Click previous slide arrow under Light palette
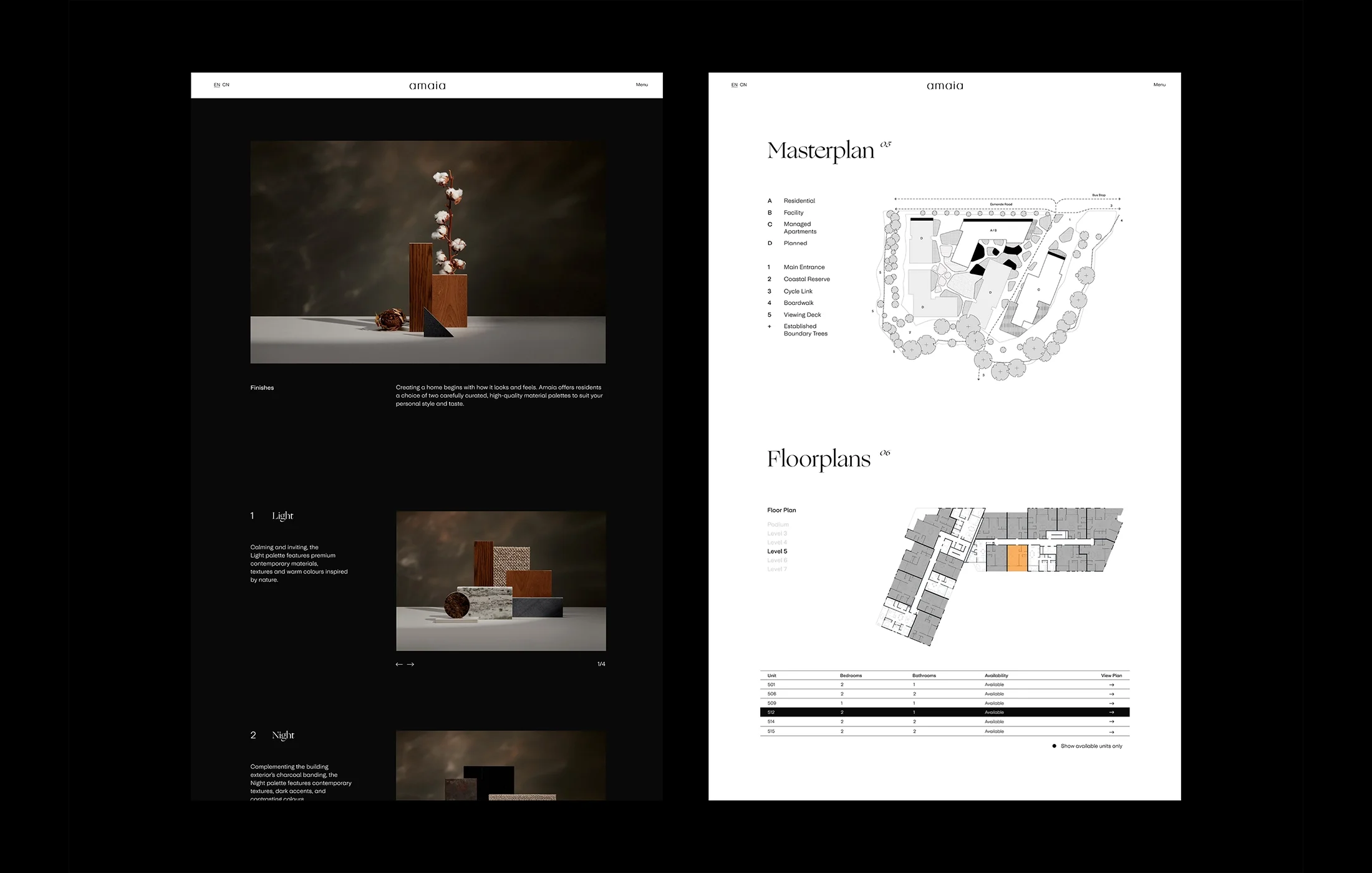The image size is (1372, 873). (x=399, y=664)
